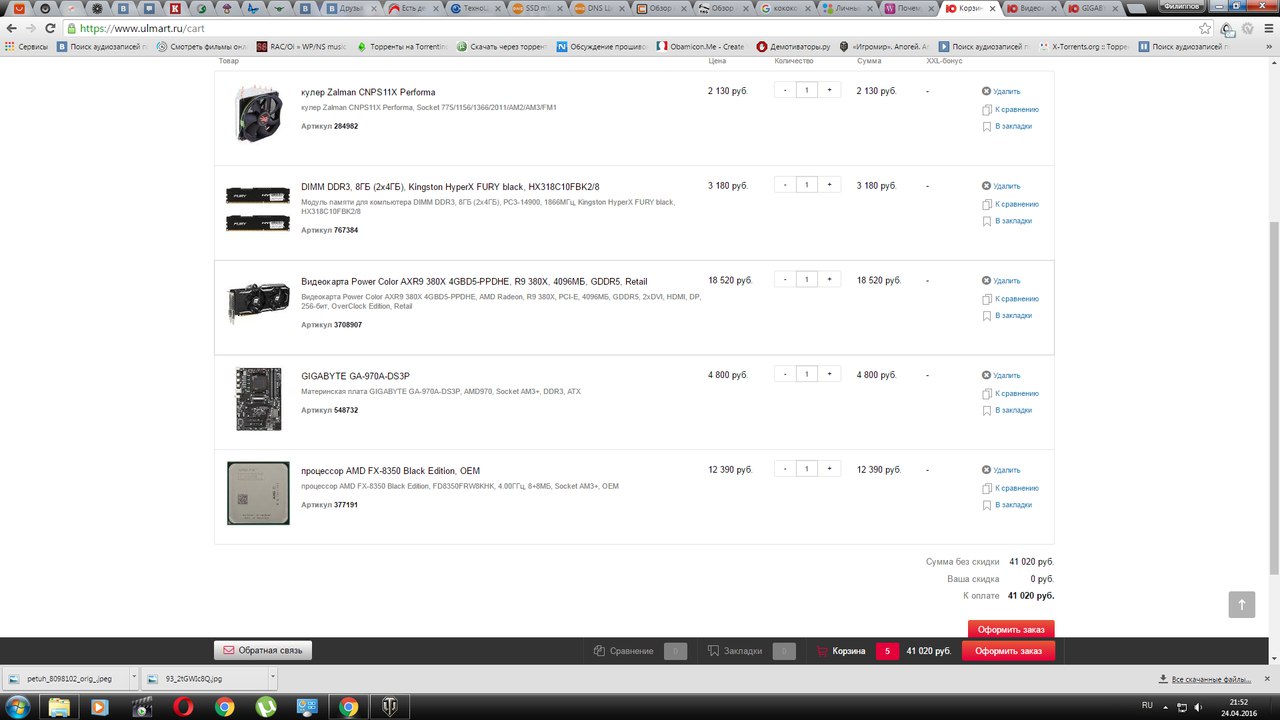Remove the Power Color R9 380X card via Удалить
This screenshot has width=1280, height=720.
click(x=1001, y=281)
